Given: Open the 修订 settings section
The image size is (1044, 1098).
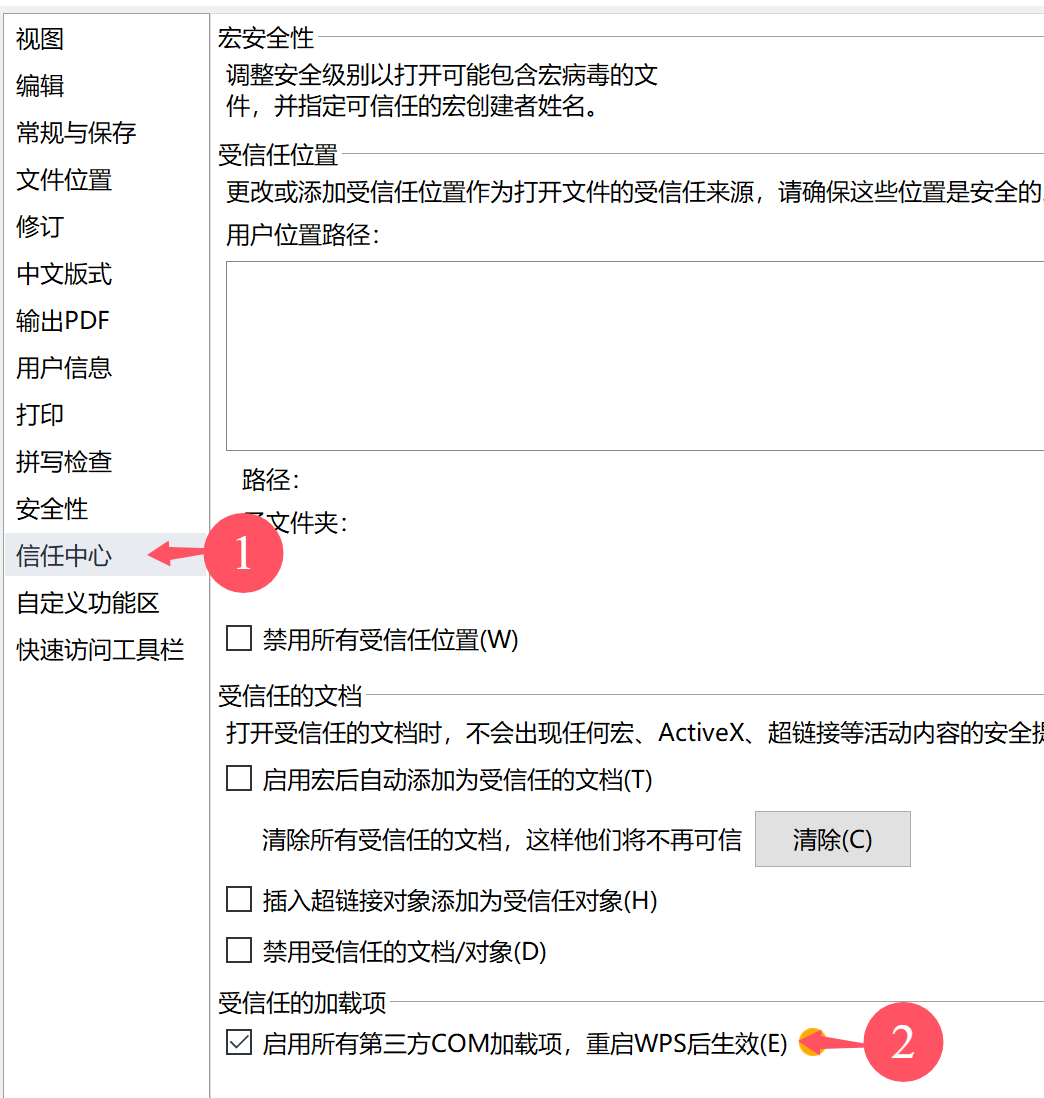Looking at the screenshot, I should tap(39, 227).
